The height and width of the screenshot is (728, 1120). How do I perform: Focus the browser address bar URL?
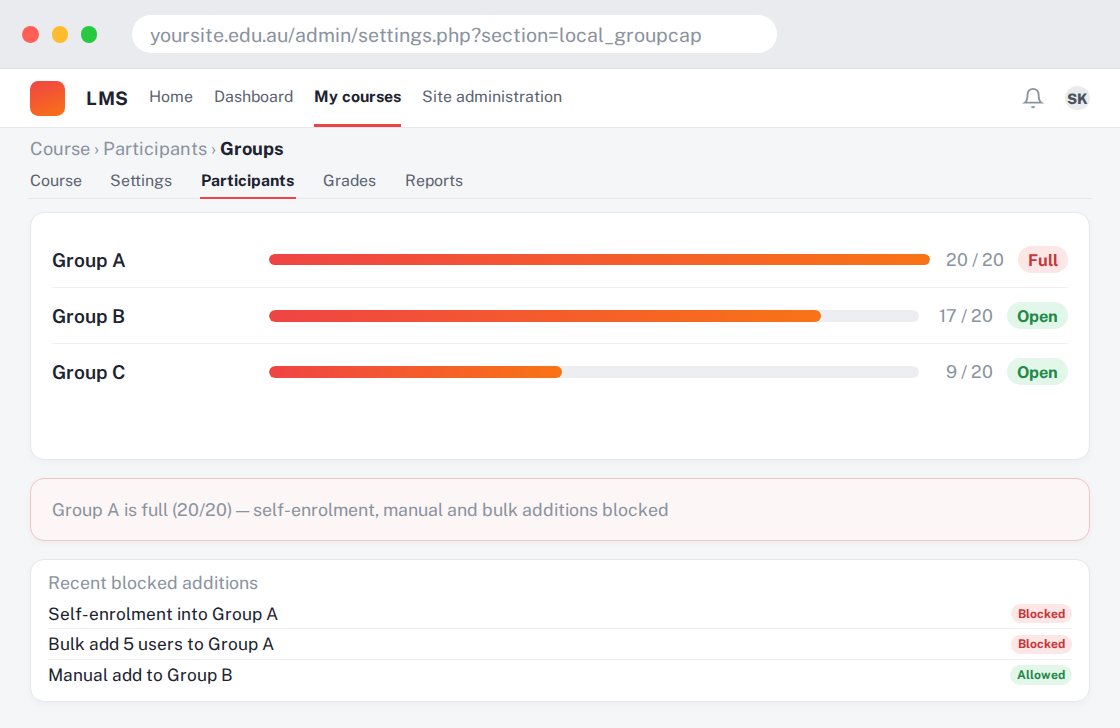(454, 34)
